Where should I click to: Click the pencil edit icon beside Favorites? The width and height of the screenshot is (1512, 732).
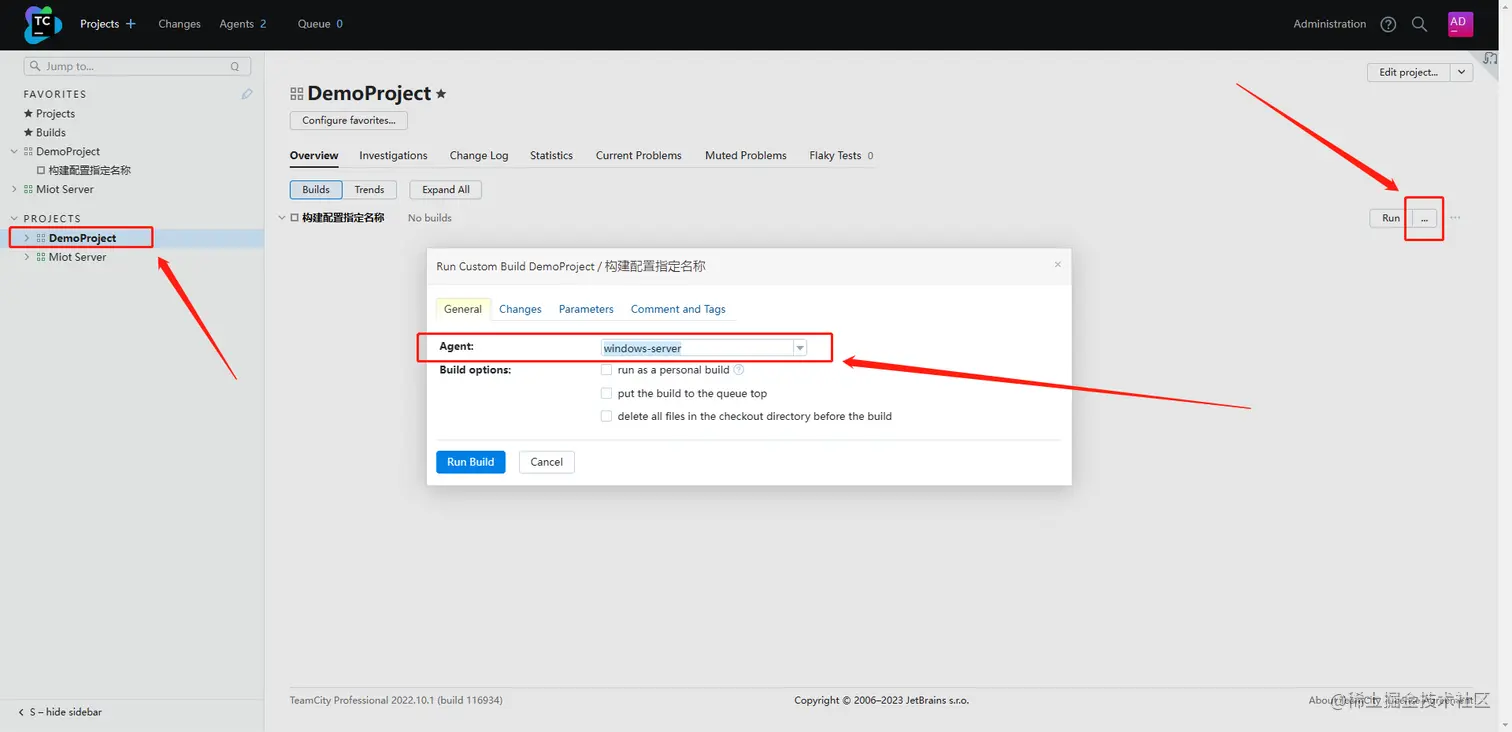[247, 94]
